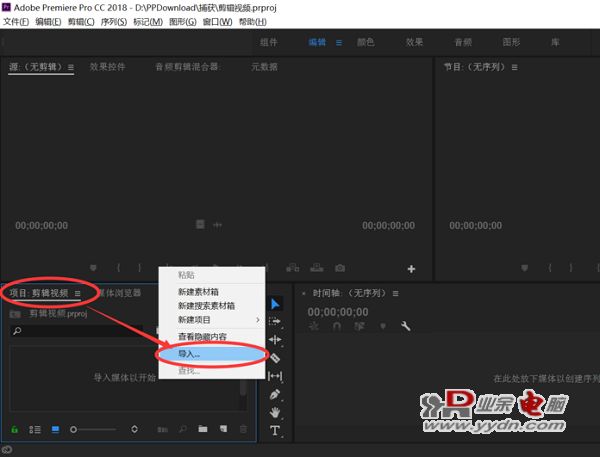600x457 pixels.
Task: Click the Creative Cloud icon in status bar
Action: pyautogui.click(x=7, y=450)
